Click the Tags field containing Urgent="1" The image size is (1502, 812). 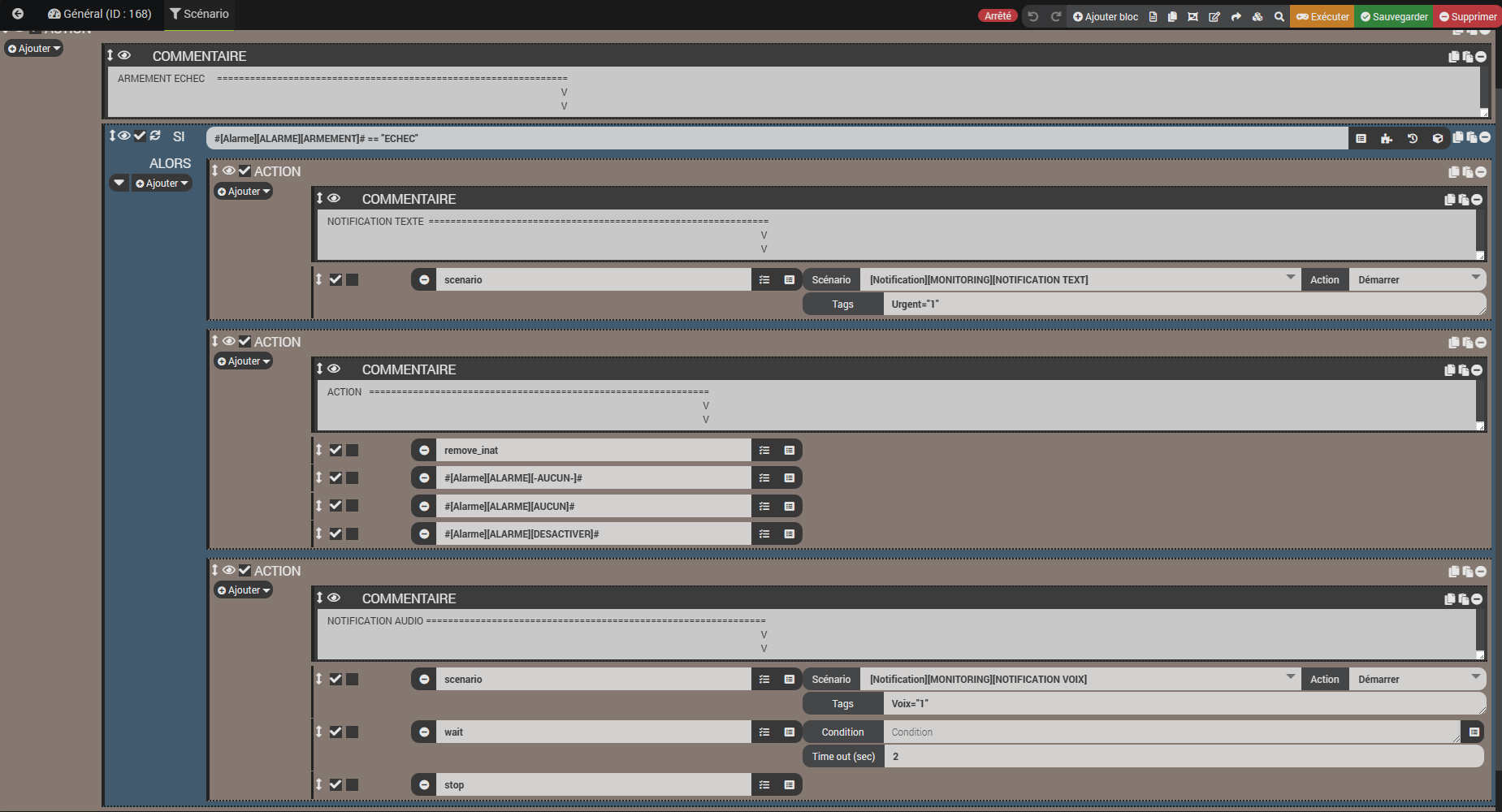click(x=1184, y=304)
